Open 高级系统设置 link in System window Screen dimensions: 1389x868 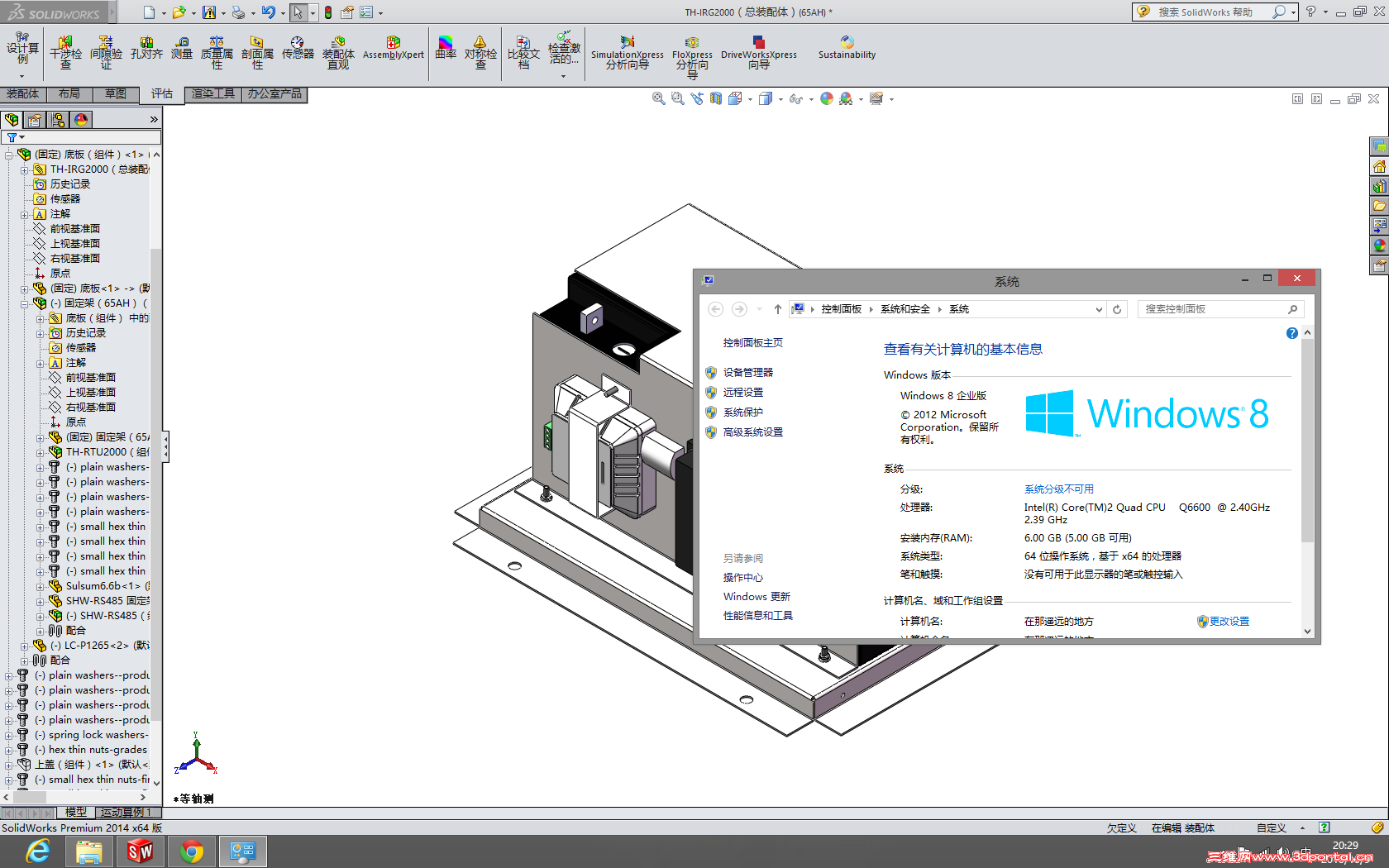[x=753, y=432]
